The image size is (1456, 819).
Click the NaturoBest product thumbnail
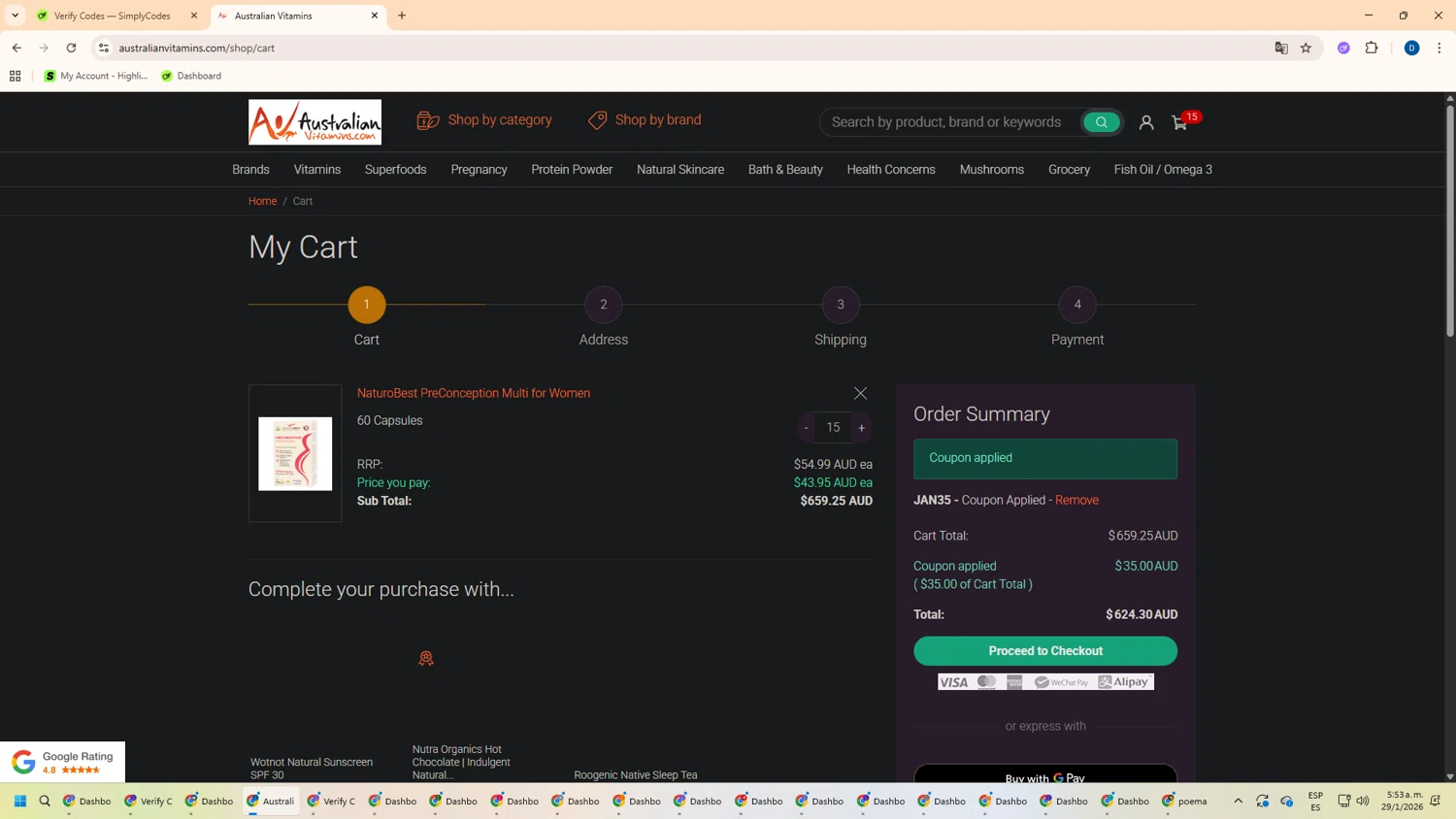pos(295,453)
